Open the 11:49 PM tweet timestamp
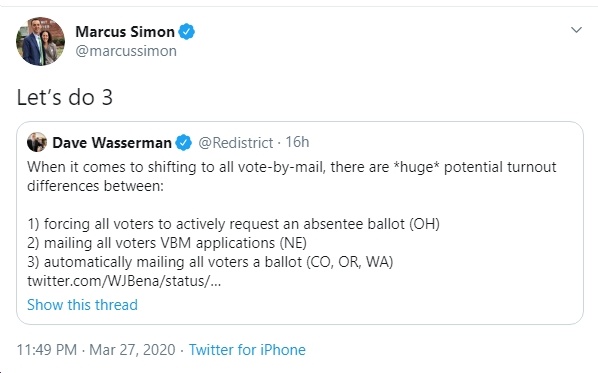The image size is (598, 373). 47,350
